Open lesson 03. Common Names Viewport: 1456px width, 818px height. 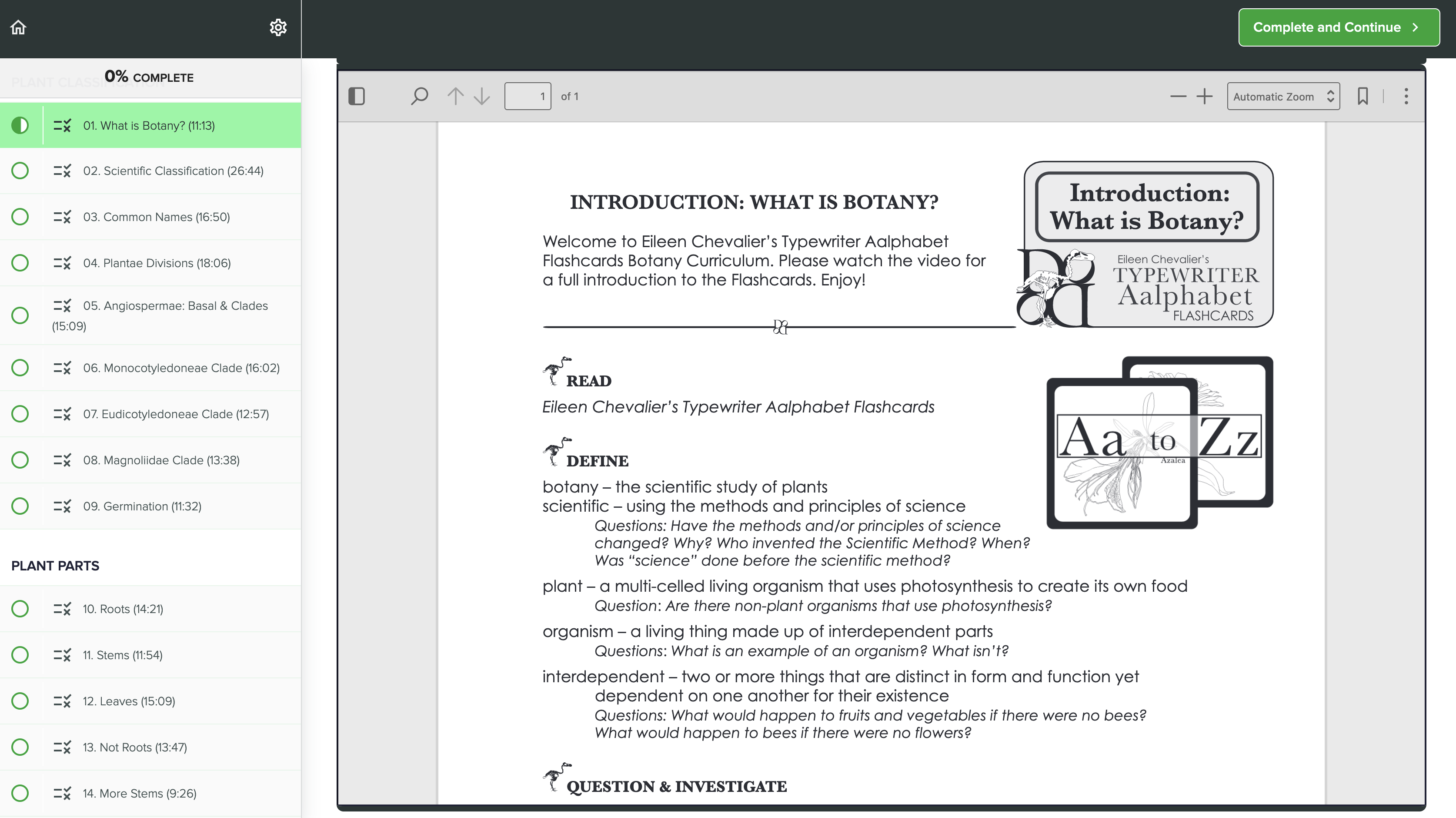tap(150, 217)
